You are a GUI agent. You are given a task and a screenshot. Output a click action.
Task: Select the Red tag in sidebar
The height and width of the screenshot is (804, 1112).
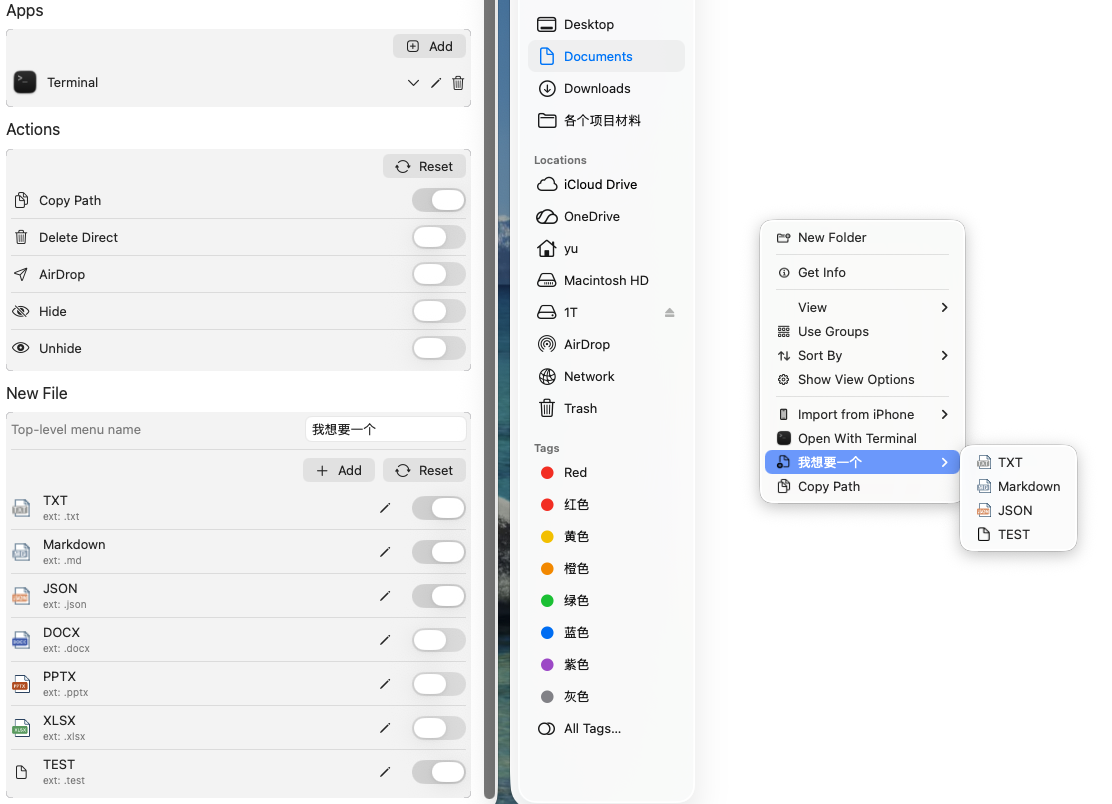(x=575, y=473)
